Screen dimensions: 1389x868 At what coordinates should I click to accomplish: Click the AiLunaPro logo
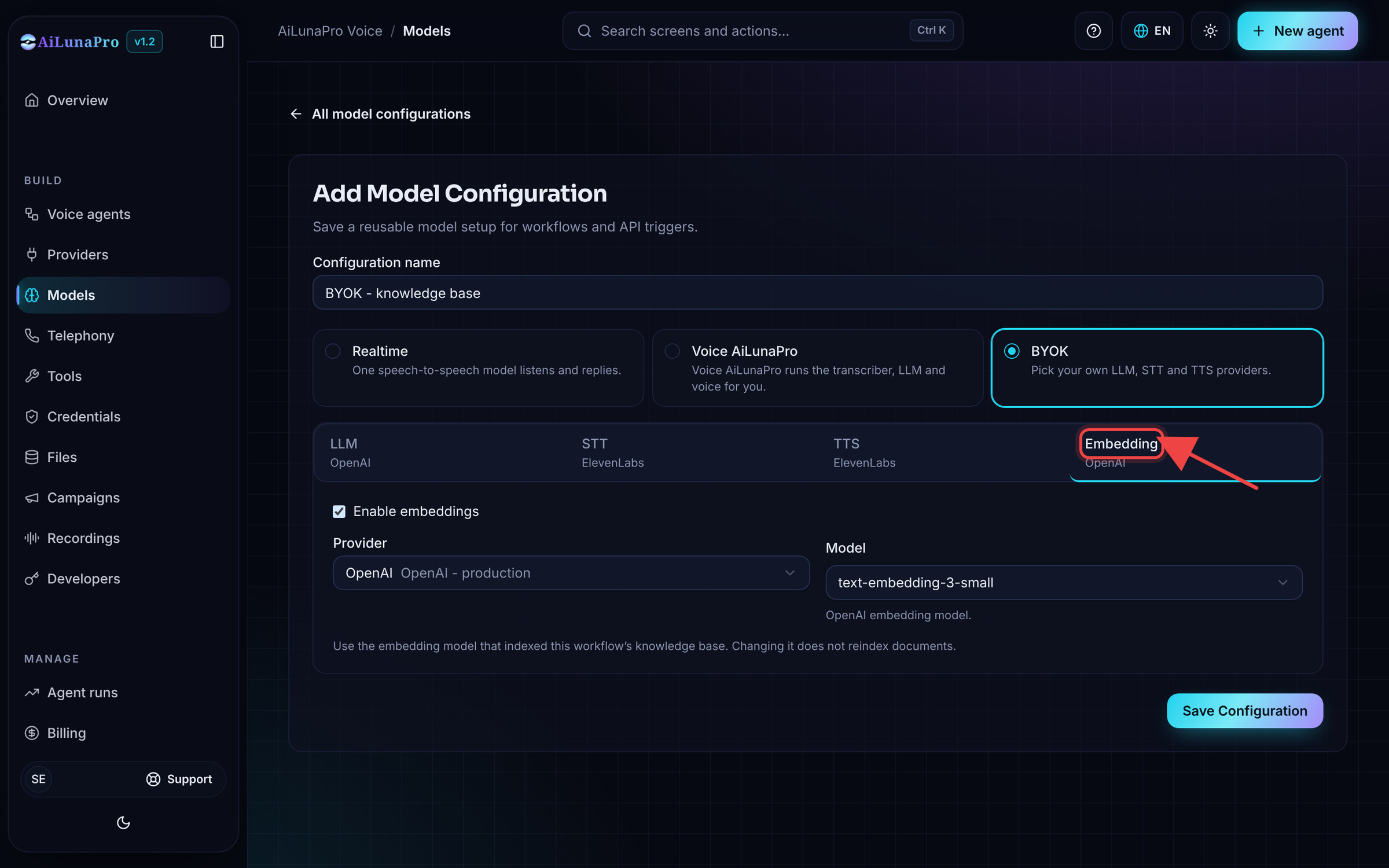69,42
